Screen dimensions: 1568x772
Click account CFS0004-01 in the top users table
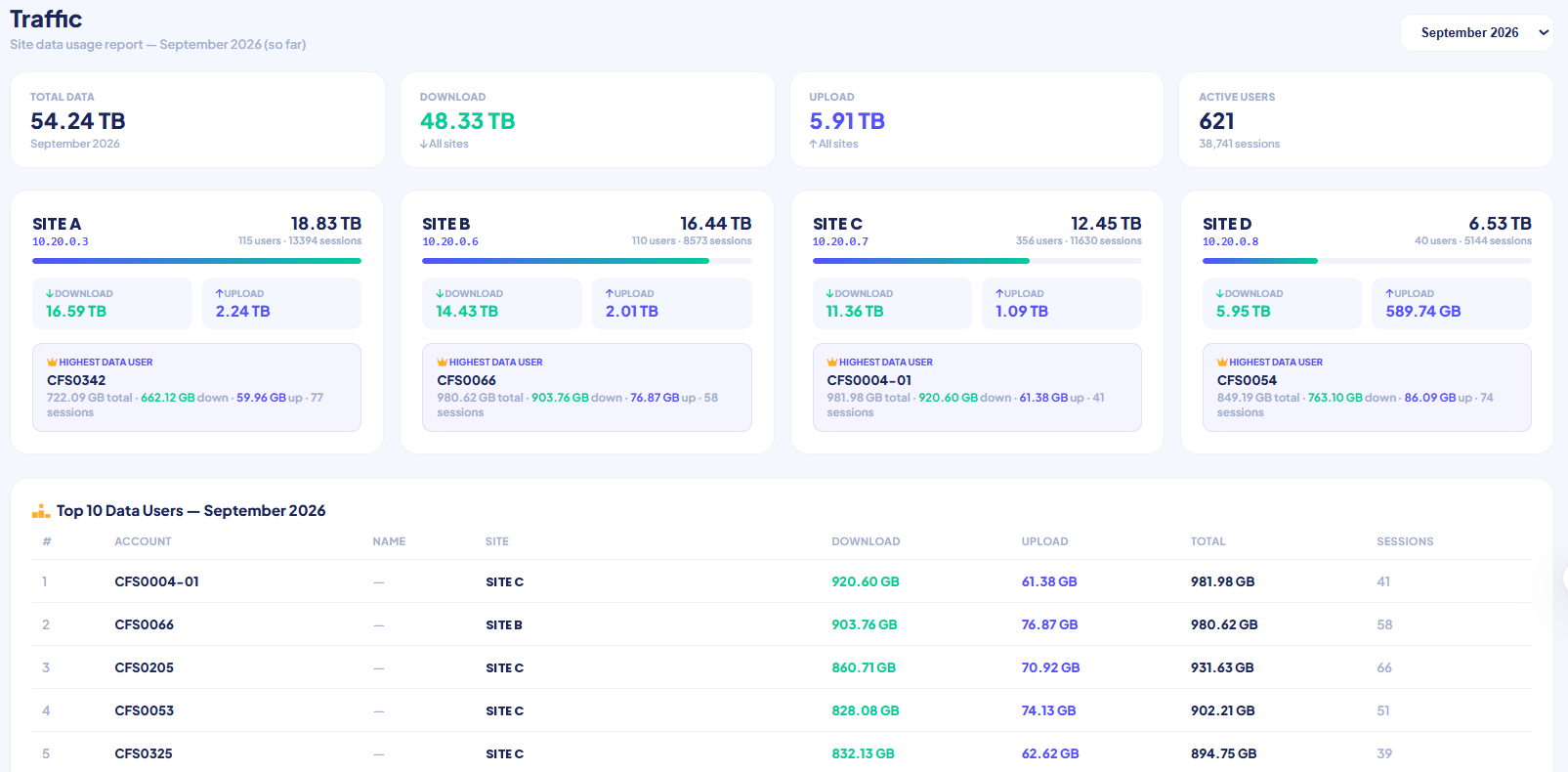(x=156, y=581)
